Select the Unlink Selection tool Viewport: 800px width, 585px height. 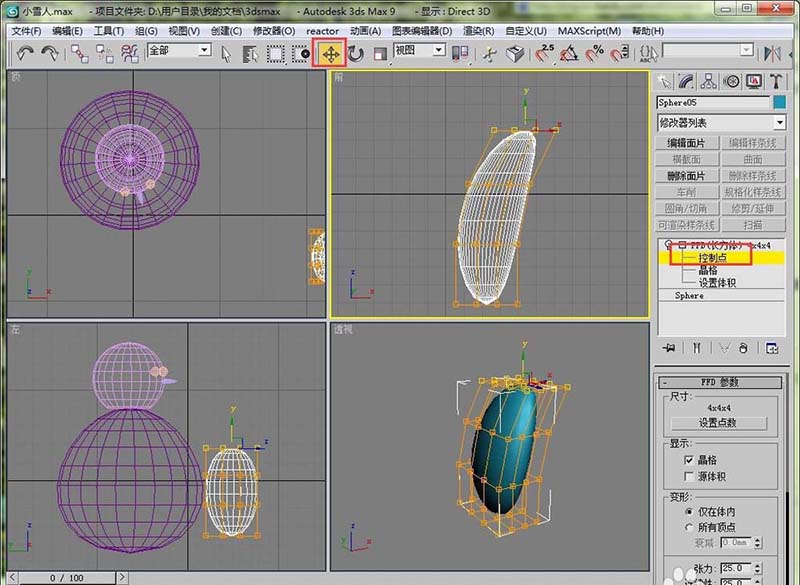105,53
